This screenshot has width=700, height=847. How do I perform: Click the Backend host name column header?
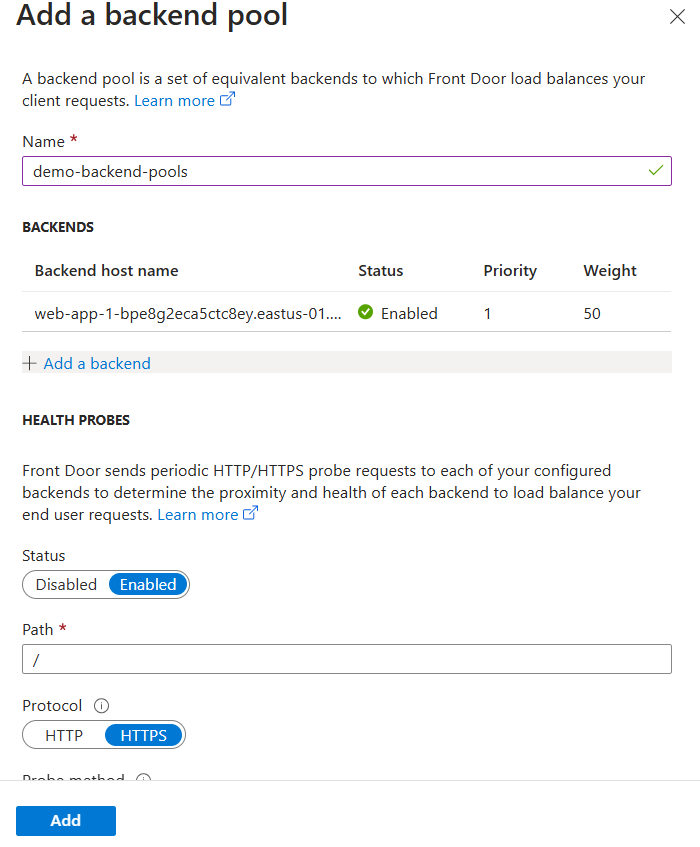pos(106,271)
